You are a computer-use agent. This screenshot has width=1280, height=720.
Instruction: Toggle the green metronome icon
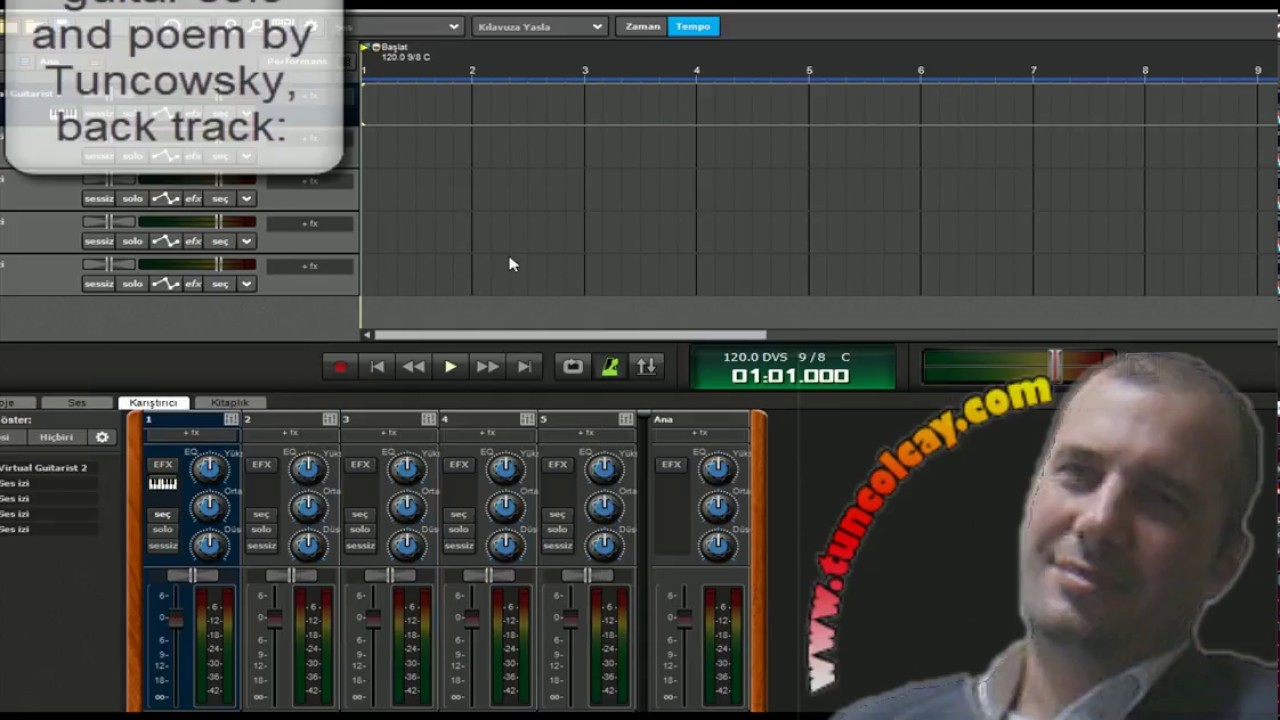(x=610, y=367)
